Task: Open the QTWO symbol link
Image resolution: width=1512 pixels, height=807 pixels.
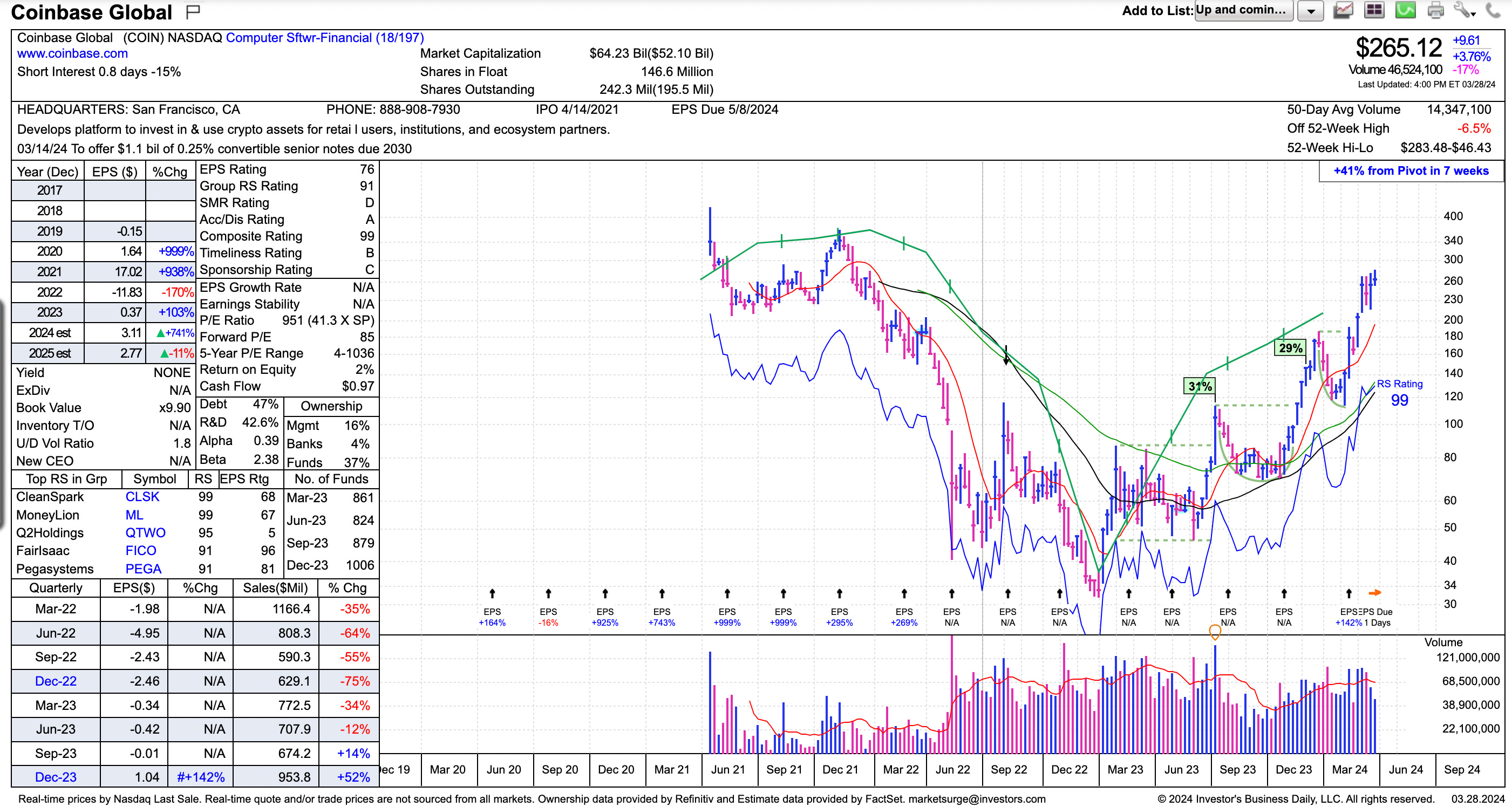Action: tap(145, 533)
